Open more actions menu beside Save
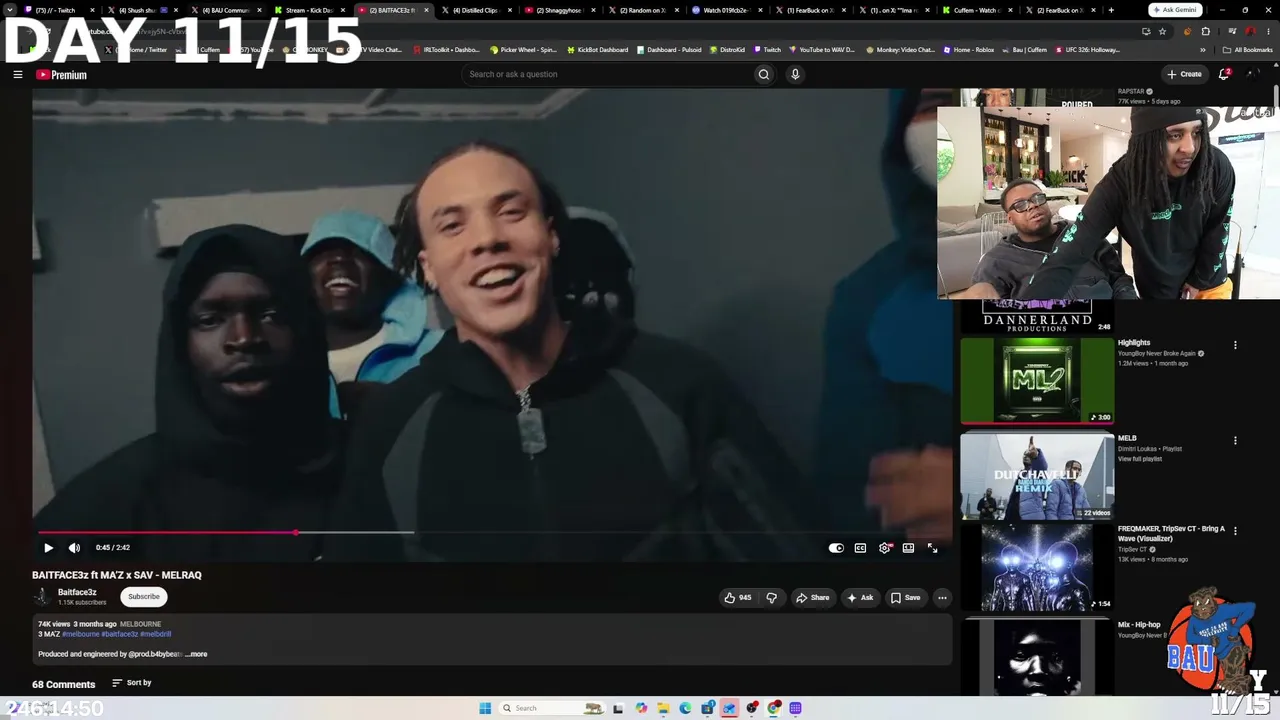The image size is (1280, 720). [x=942, y=598]
